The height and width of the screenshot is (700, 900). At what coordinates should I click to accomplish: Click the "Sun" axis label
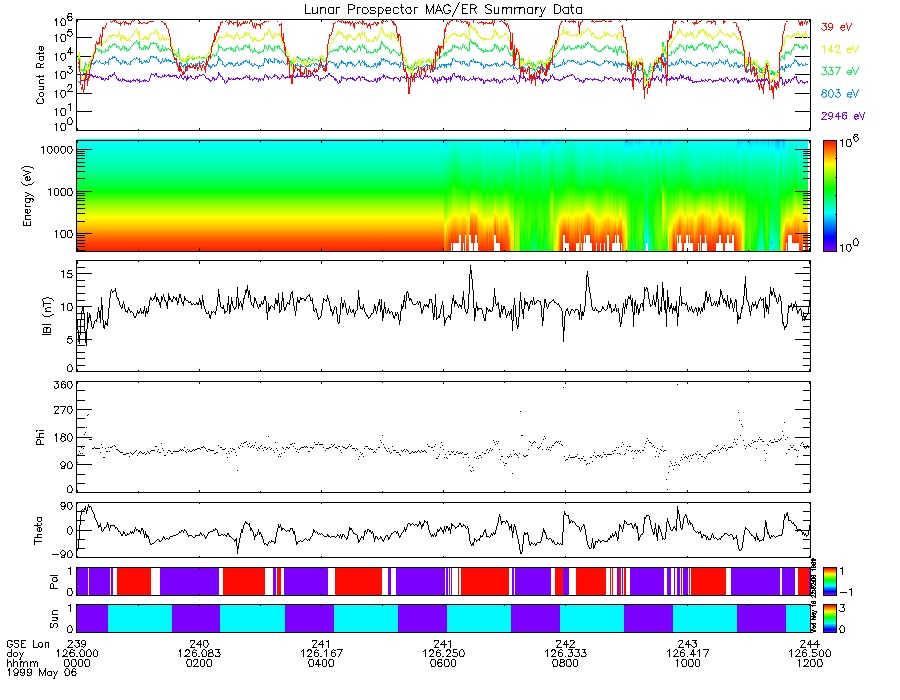[54, 619]
